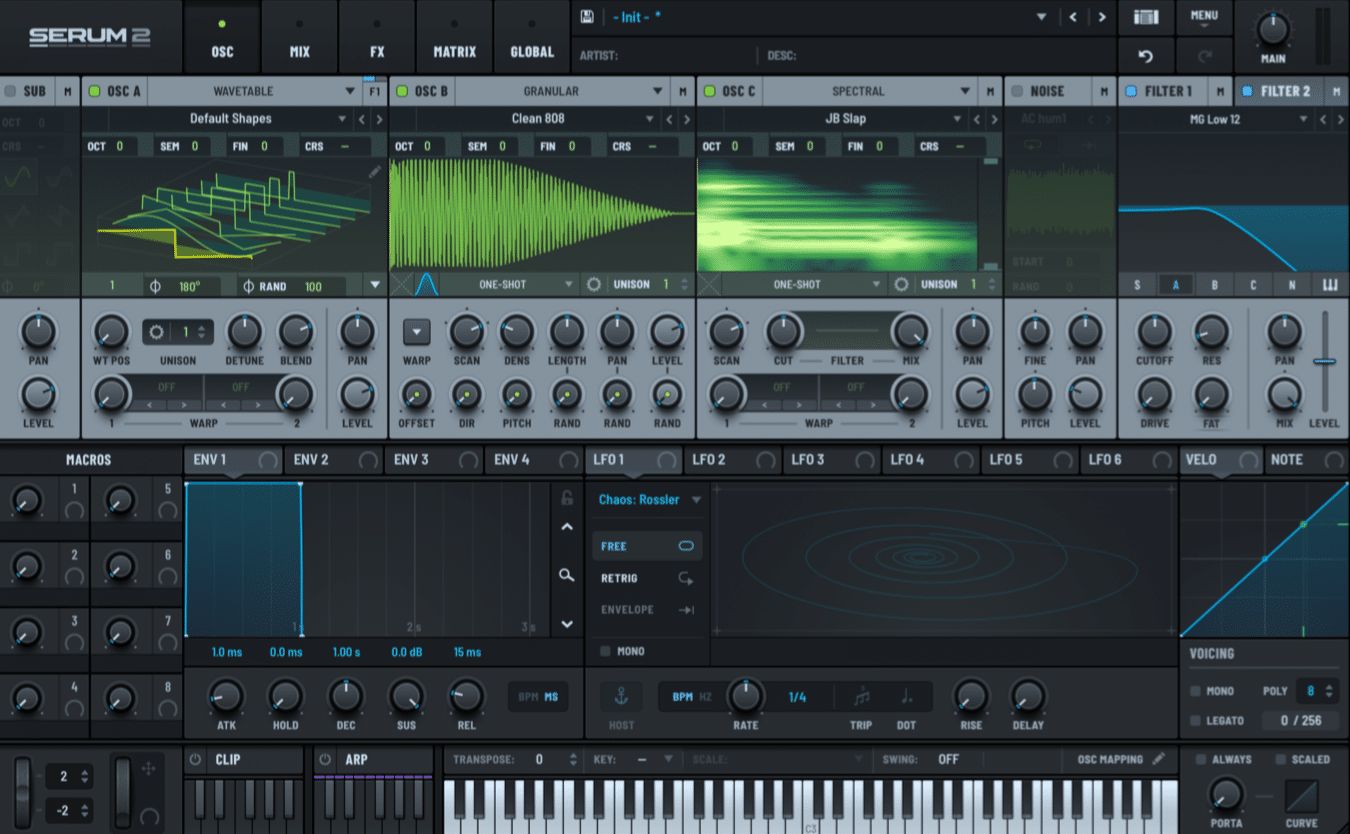The width and height of the screenshot is (1350, 834).
Task: Click the save preset floppy disk icon
Action: (587, 17)
